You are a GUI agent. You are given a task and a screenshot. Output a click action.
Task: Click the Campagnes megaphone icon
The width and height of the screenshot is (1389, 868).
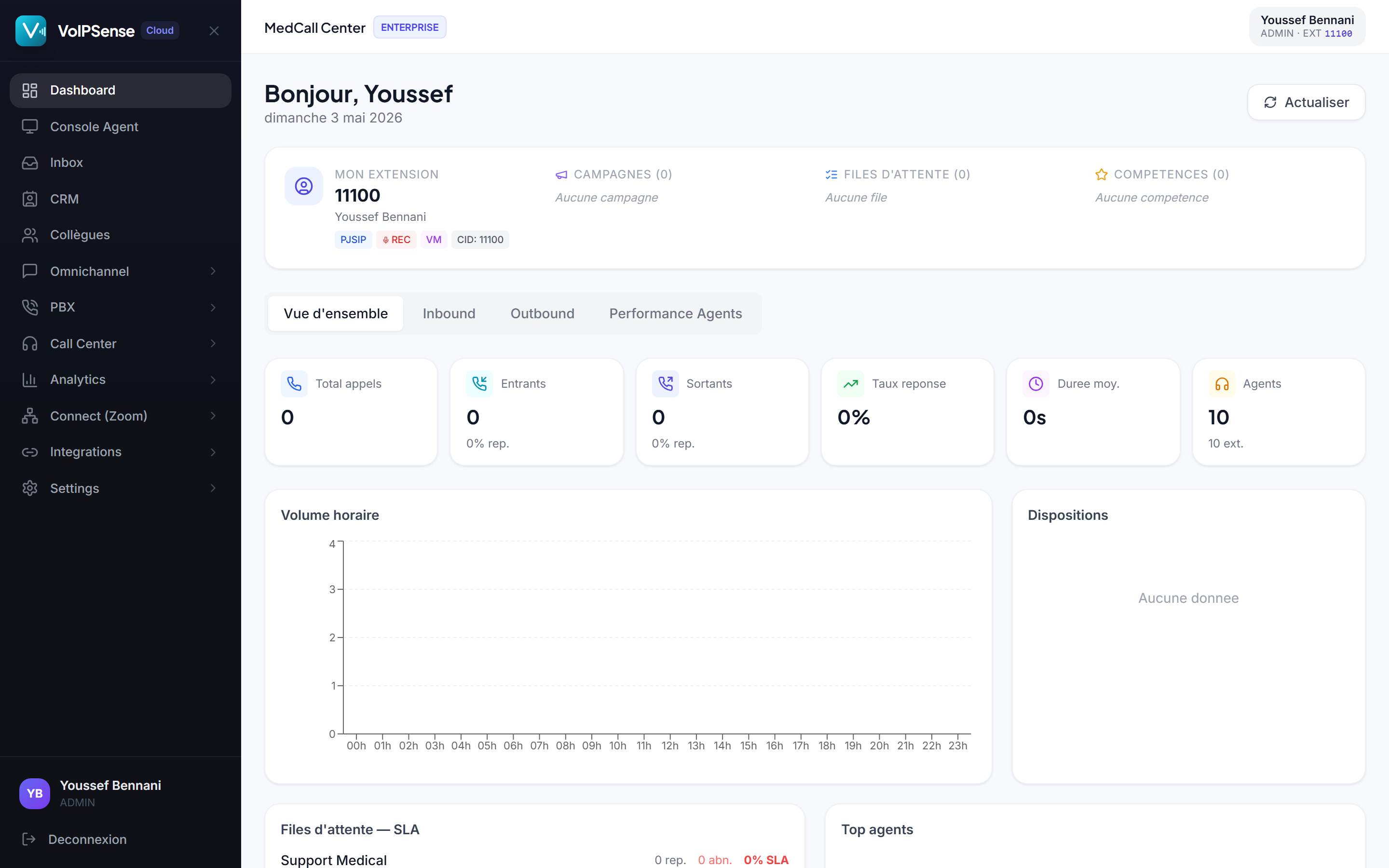click(x=561, y=175)
